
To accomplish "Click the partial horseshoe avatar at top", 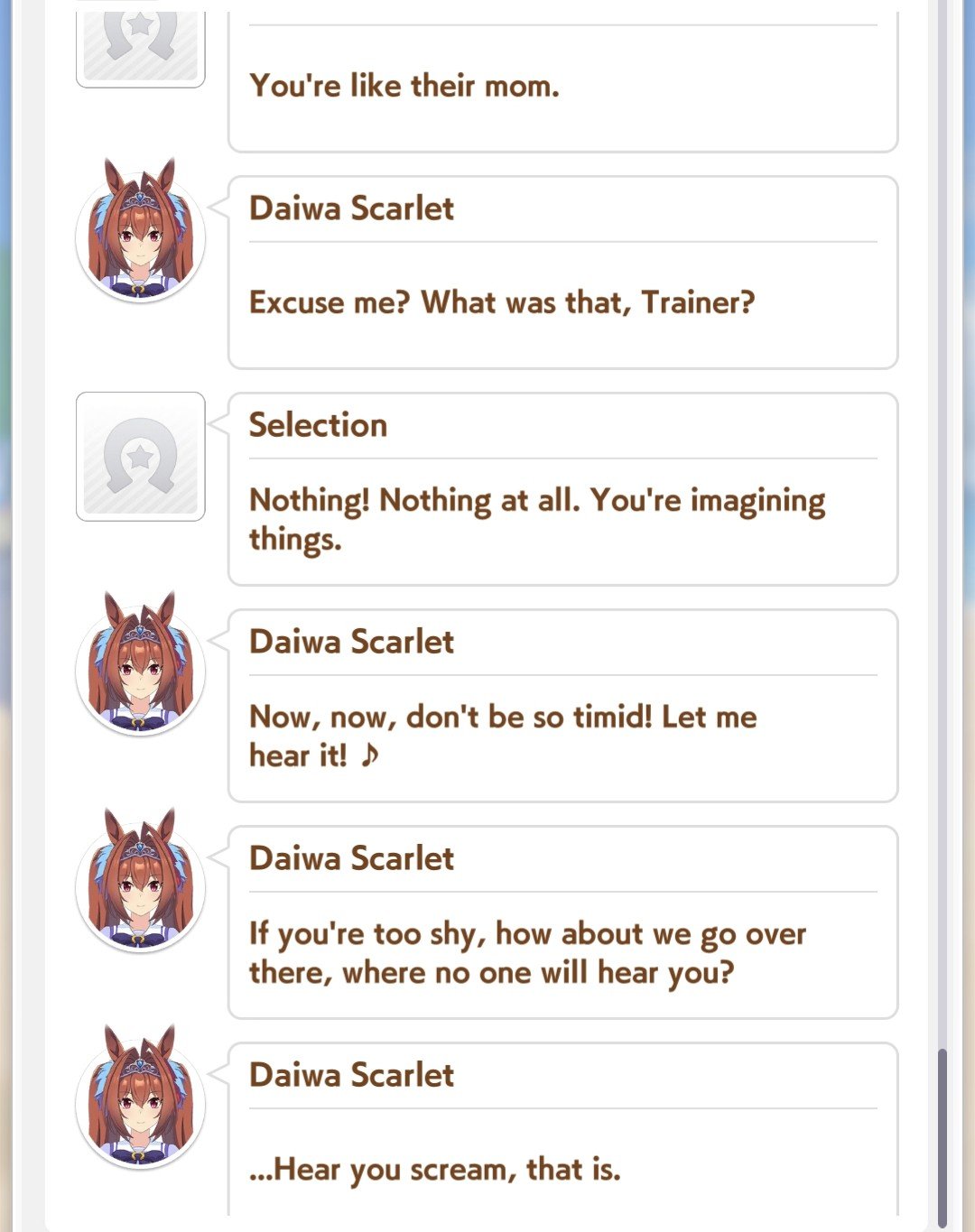I will coord(141,43).
